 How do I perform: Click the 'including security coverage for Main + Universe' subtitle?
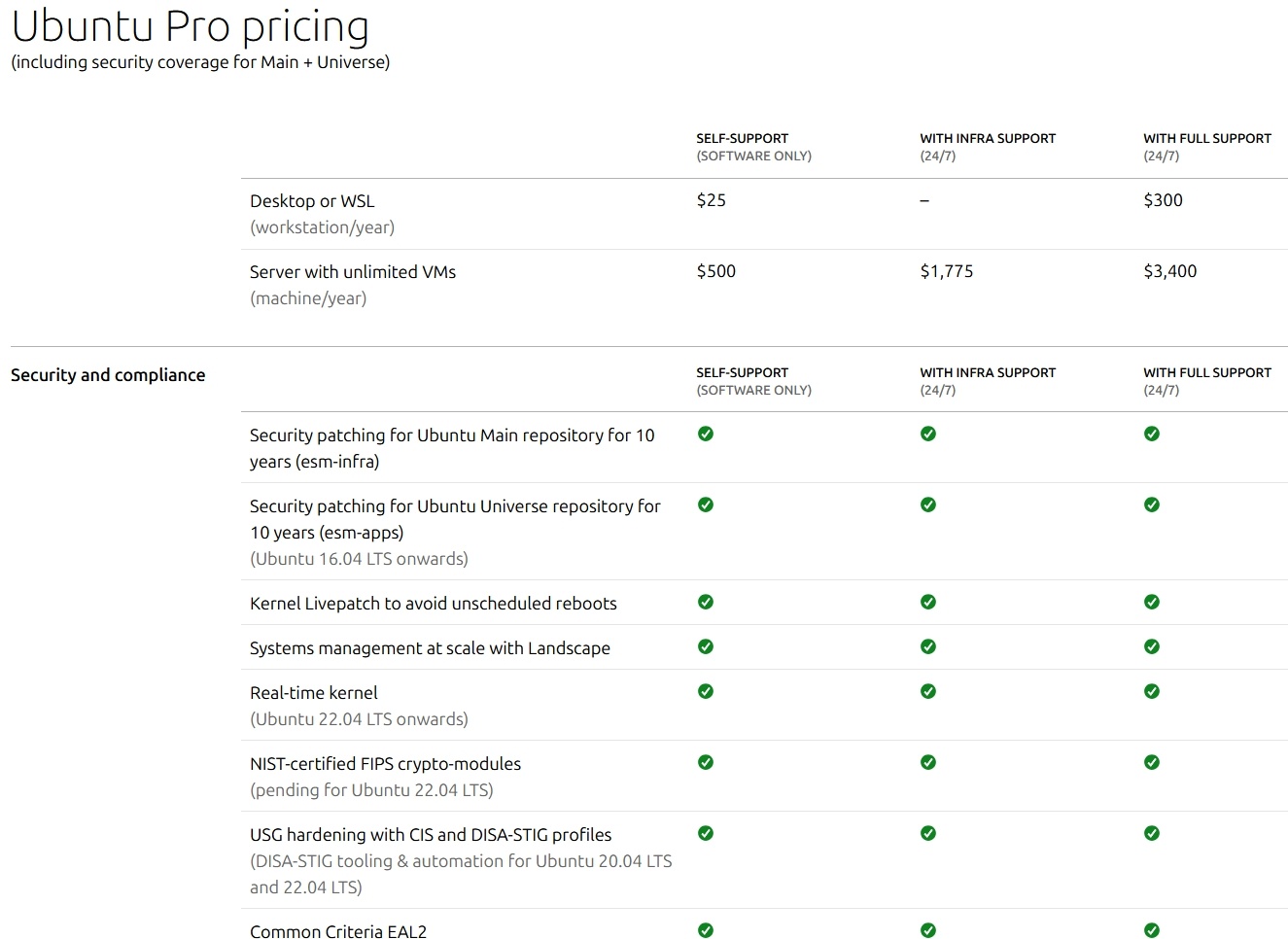coord(200,62)
